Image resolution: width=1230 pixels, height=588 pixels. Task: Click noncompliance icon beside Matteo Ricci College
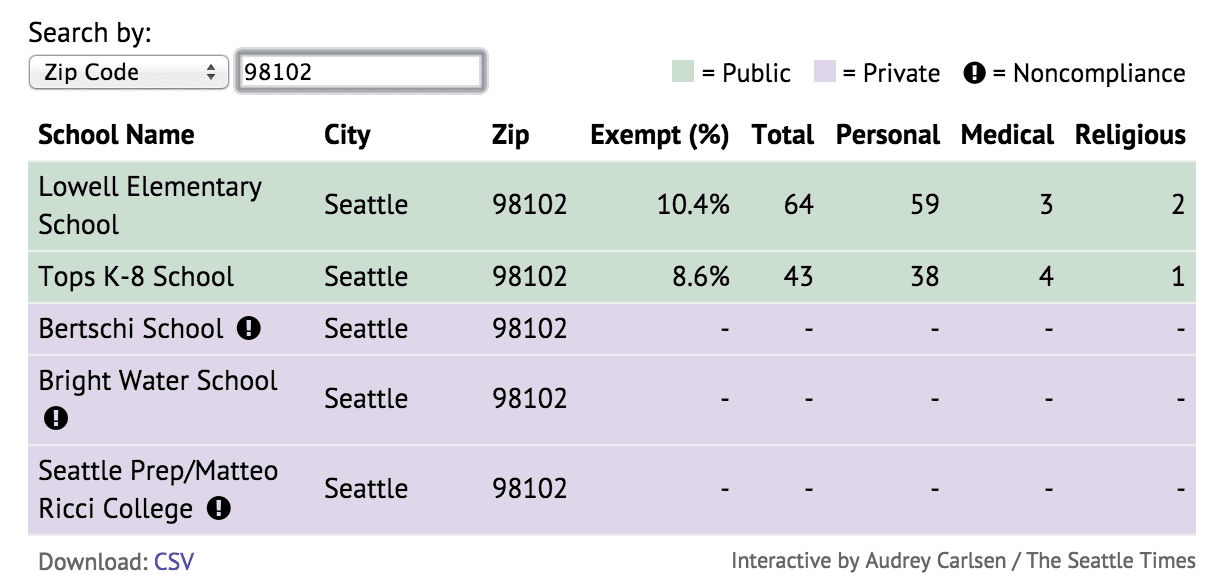(x=218, y=508)
